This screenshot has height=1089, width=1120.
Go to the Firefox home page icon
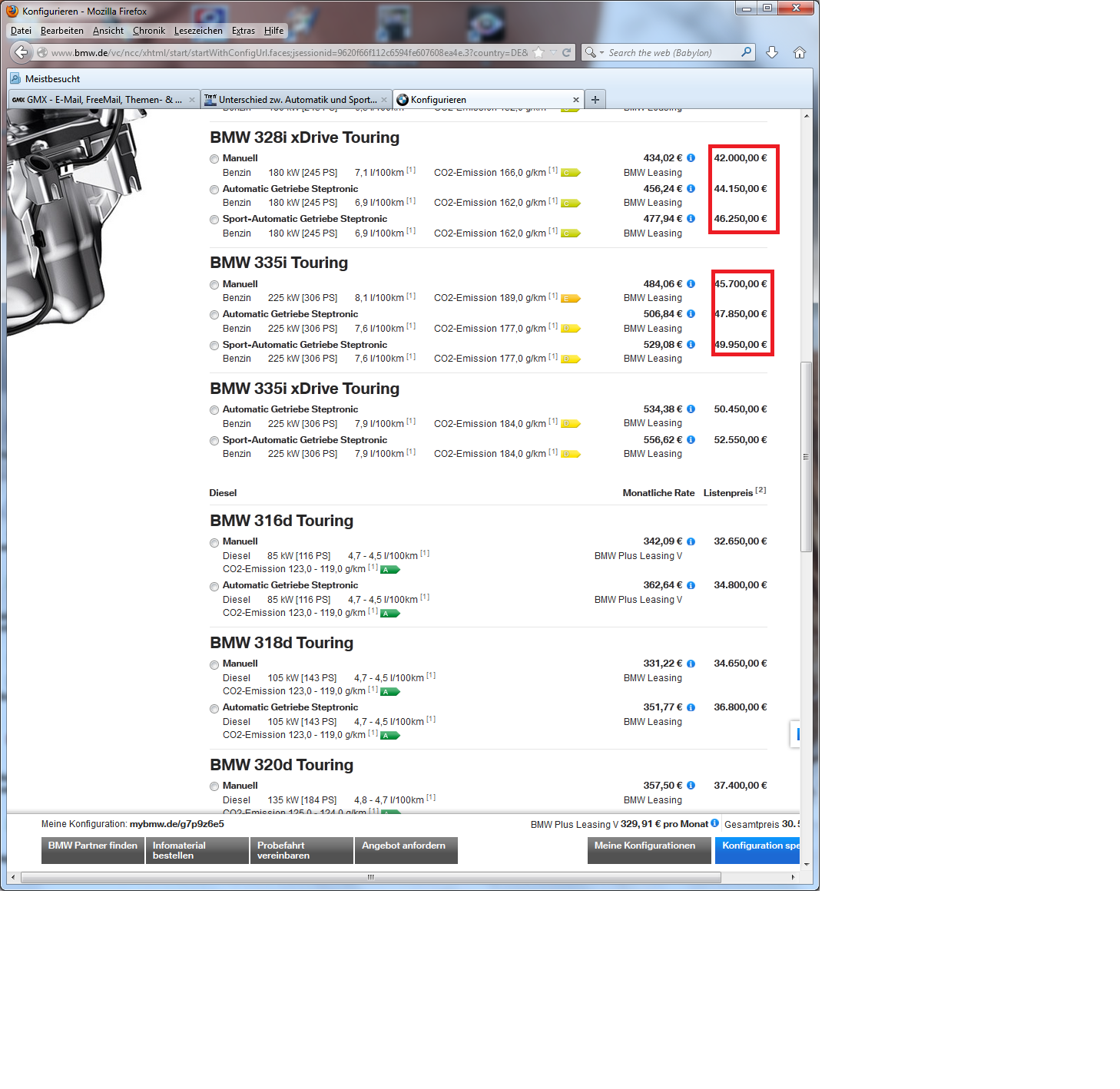coord(800,52)
